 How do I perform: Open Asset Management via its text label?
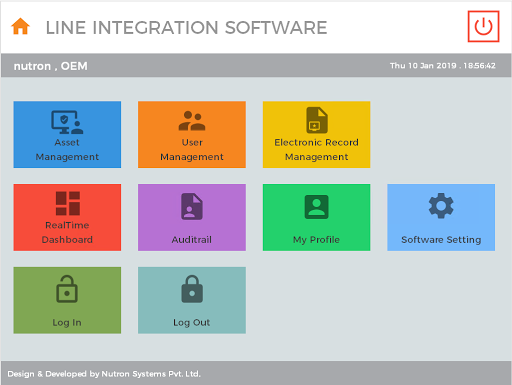point(67,150)
